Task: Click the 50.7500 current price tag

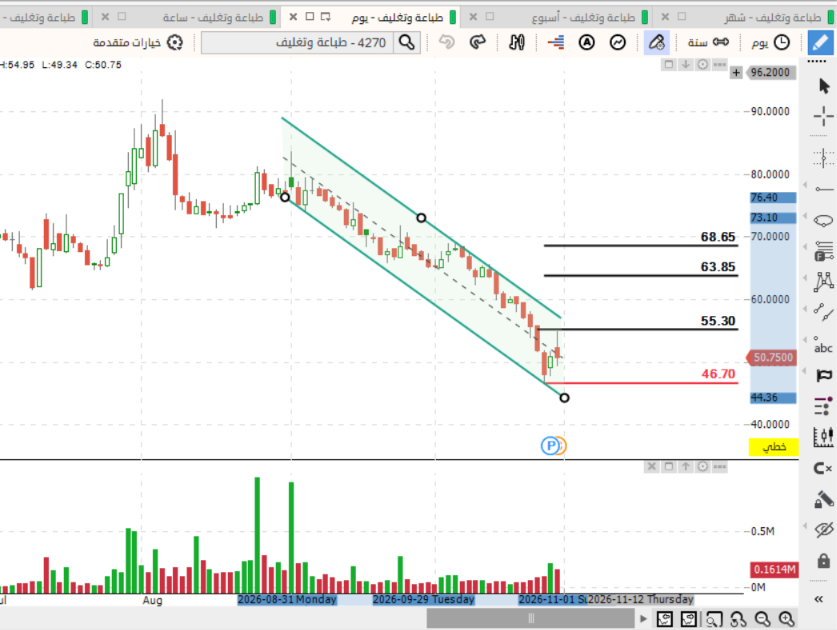Action: [x=772, y=357]
